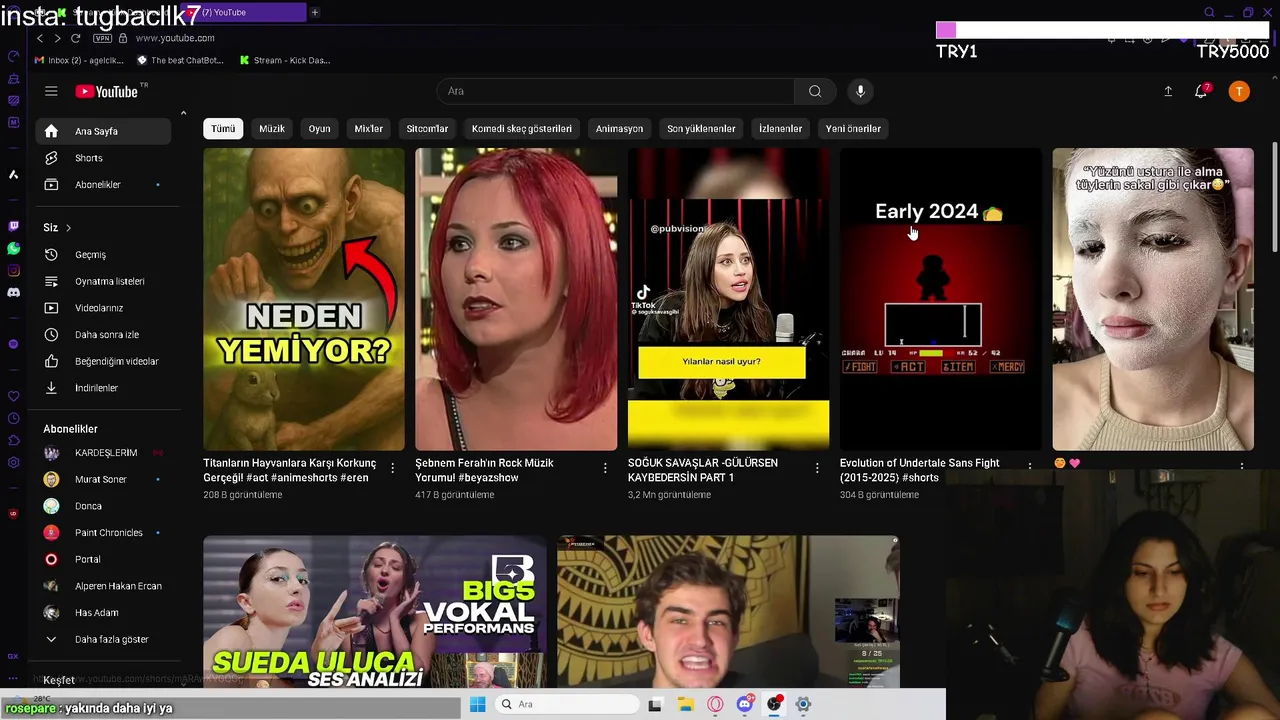
Task: Open the Inbox Gmail bookmark
Action: pyautogui.click(x=79, y=60)
